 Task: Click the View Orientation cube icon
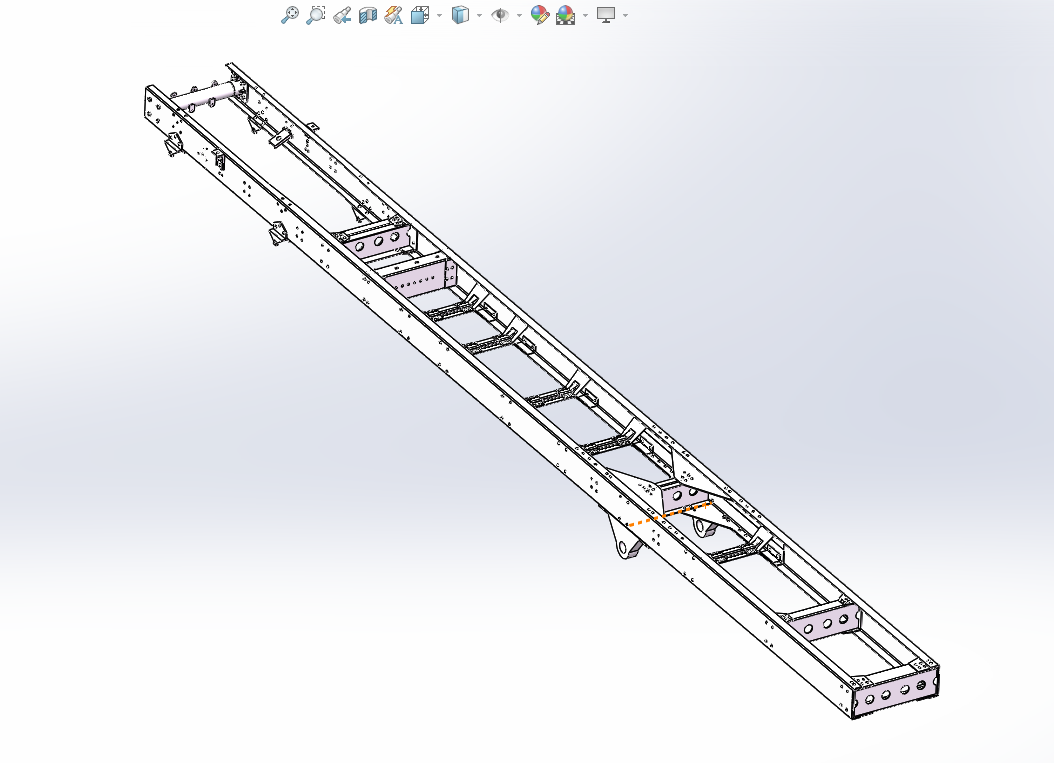coord(420,15)
